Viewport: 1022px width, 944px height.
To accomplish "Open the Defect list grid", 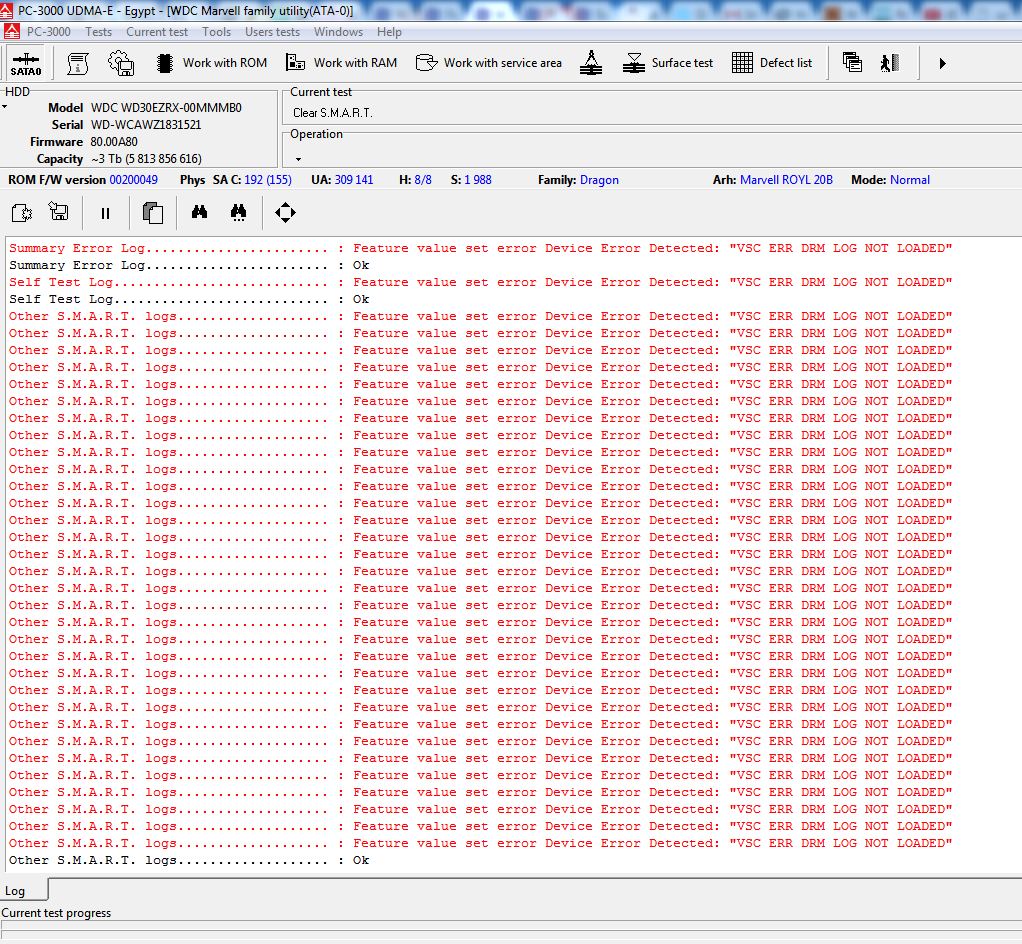I will (x=772, y=63).
